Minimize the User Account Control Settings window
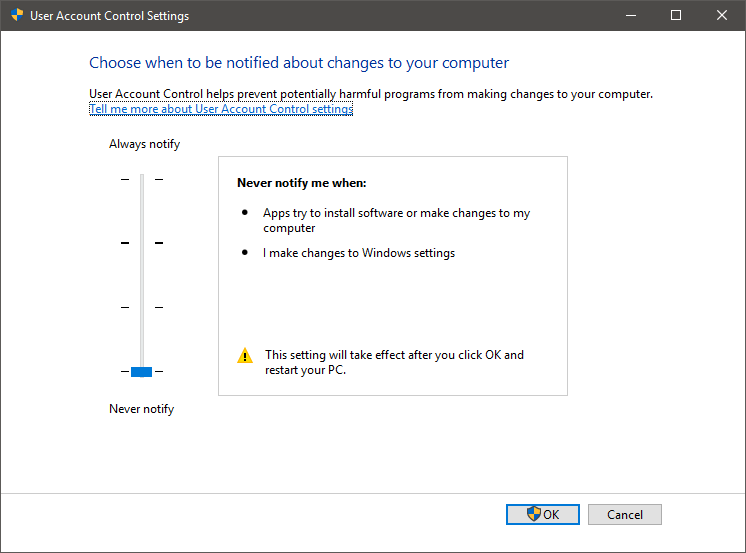 point(631,15)
